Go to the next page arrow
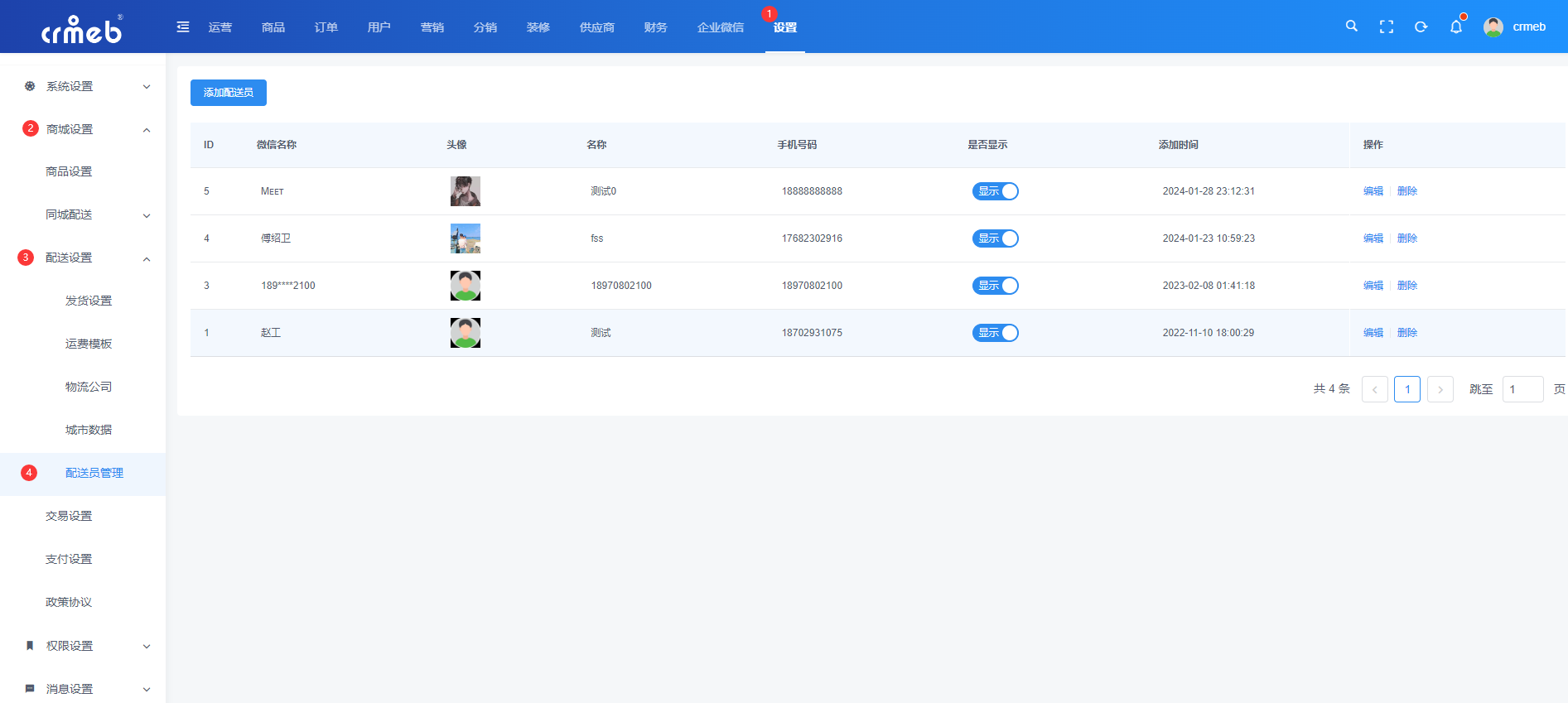The width and height of the screenshot is (1568, 703). pyautogui.click(x=1440, y=389)
